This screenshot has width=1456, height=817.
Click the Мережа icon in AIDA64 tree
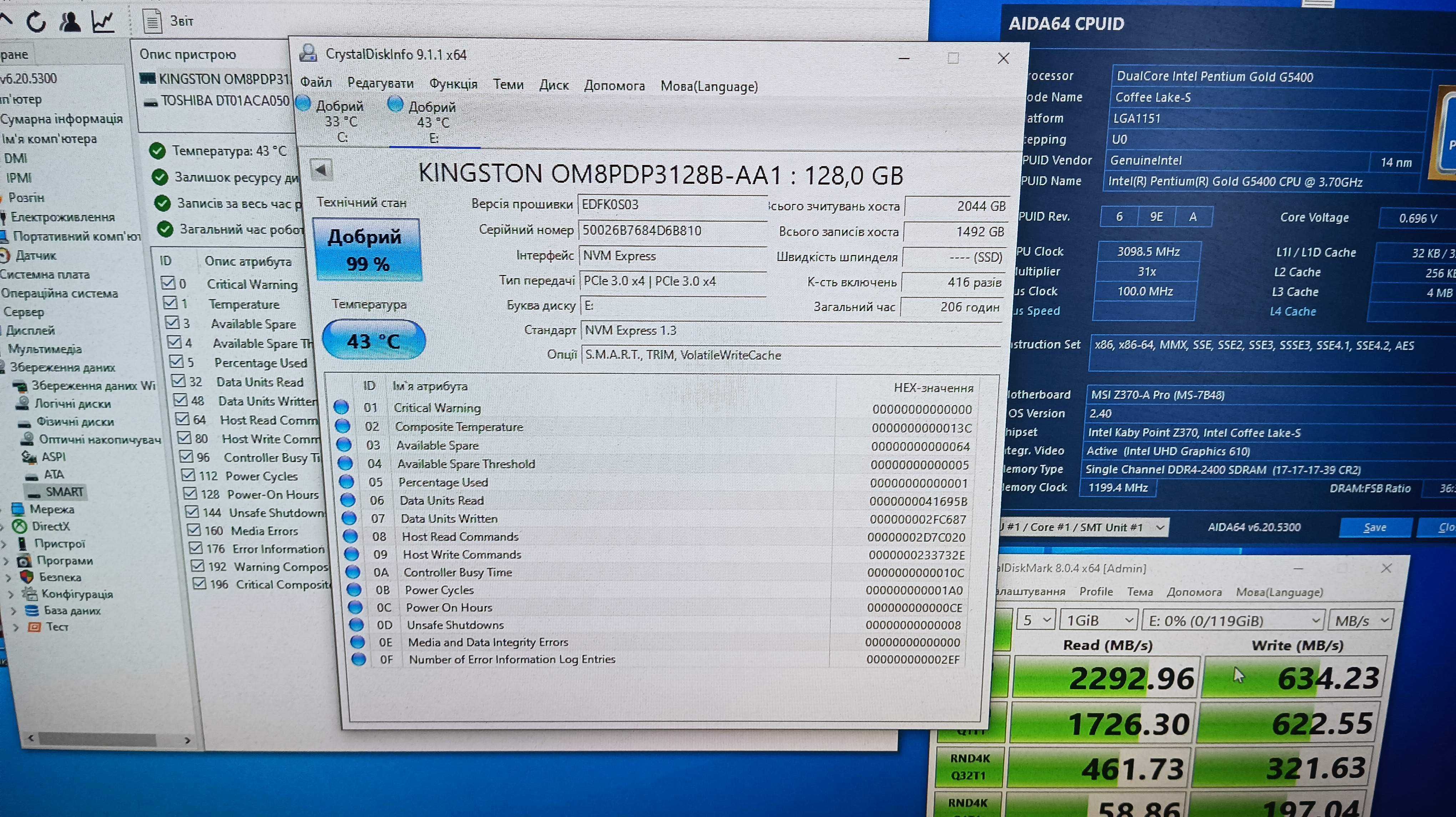18,509
